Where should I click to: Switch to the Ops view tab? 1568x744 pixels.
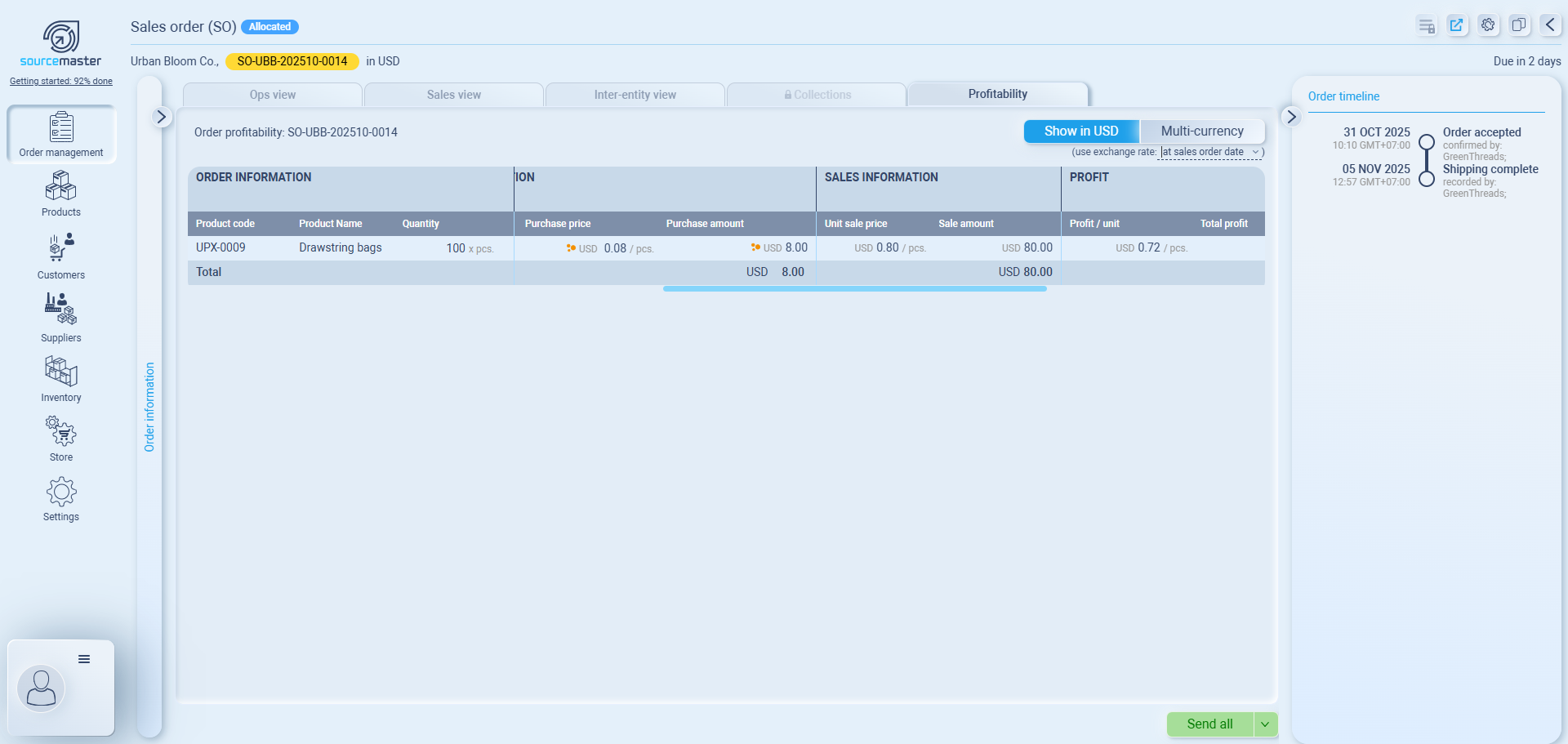point(273,95)
